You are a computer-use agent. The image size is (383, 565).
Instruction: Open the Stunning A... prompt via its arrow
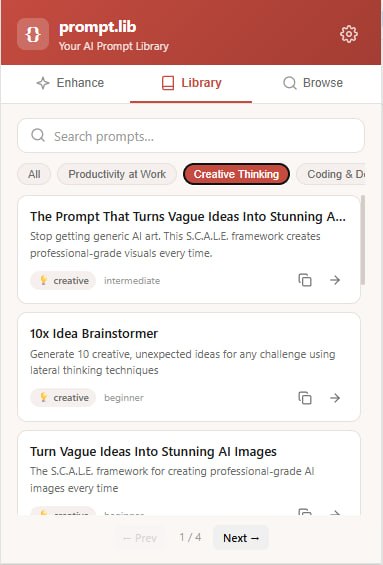(335, 280)
